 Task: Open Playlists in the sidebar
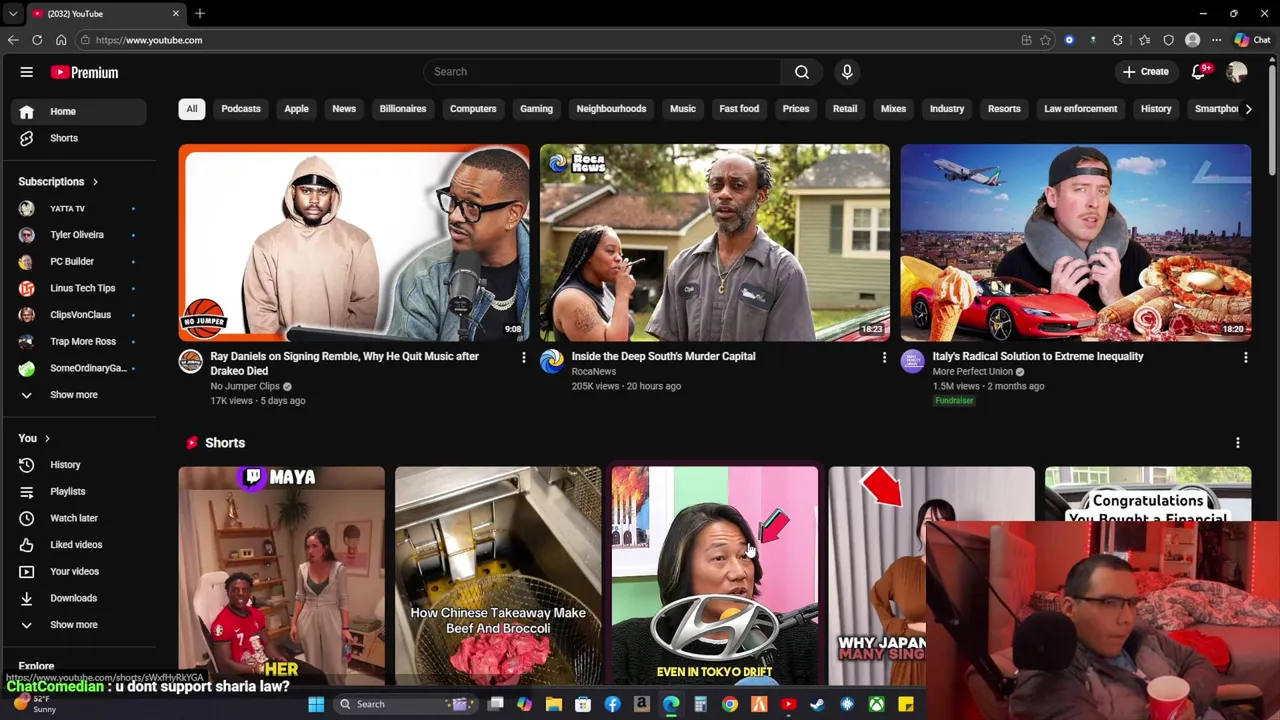(x=80, y=491)
